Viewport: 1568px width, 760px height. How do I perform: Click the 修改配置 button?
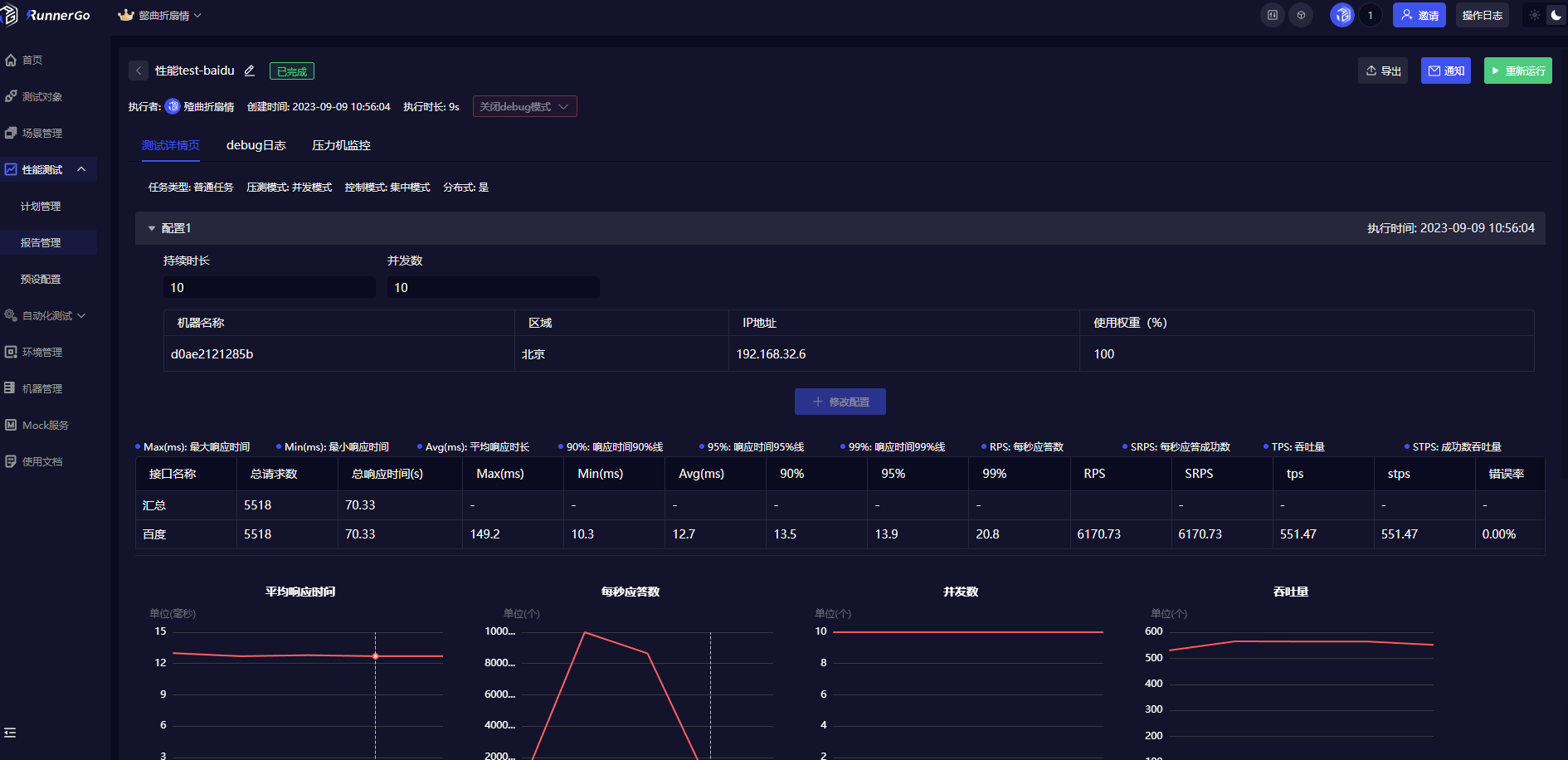pos(840,402)
